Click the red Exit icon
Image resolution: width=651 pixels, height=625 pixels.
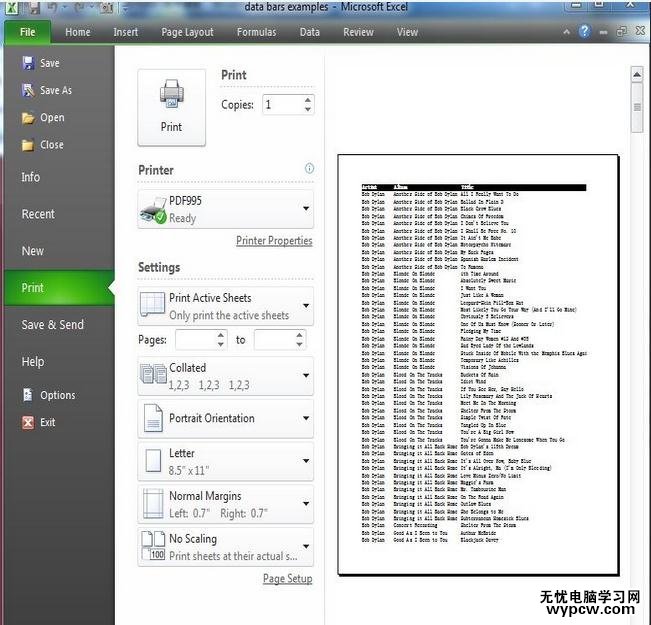pos(28,422)
